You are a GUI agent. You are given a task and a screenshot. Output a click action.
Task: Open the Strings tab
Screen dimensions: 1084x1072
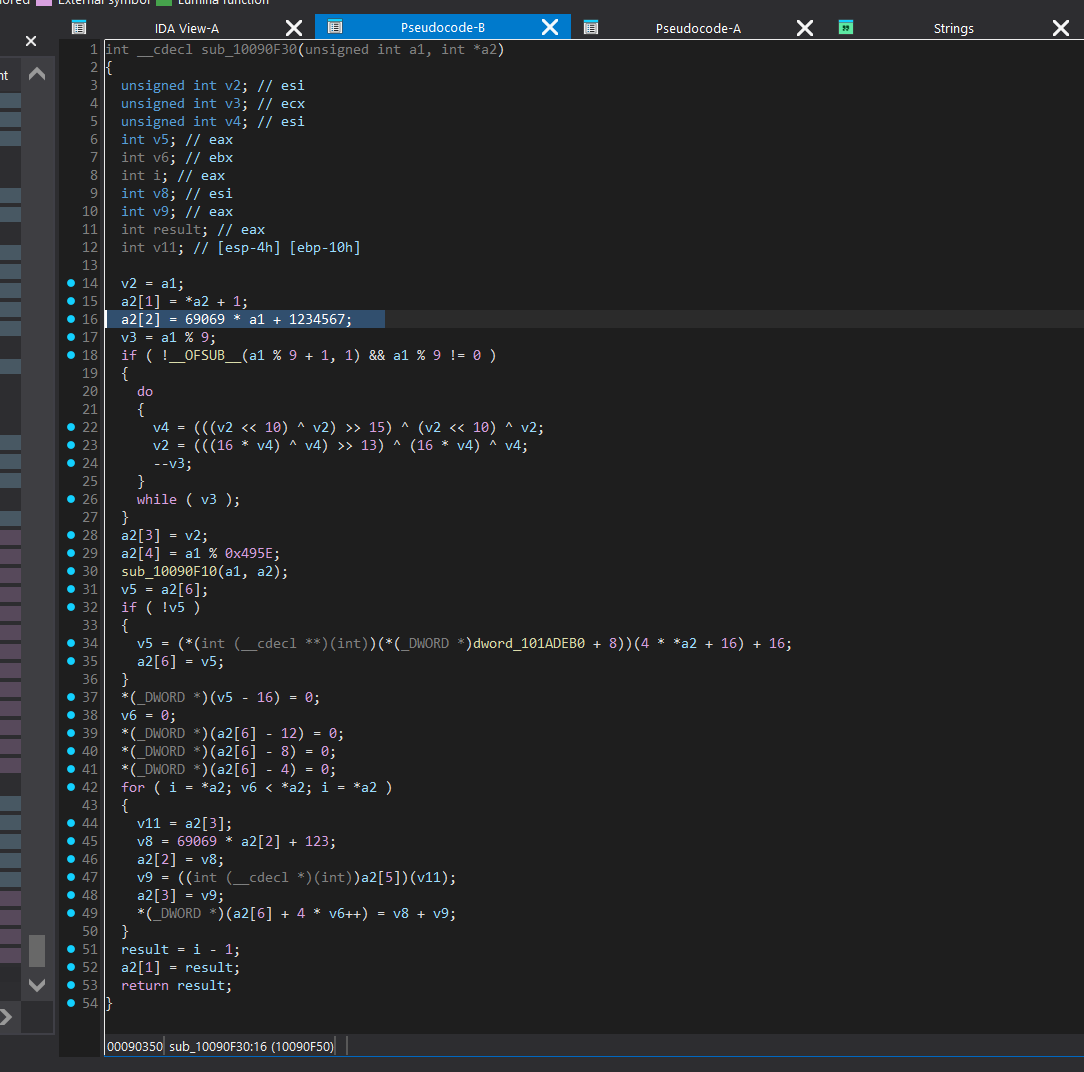[x=953, y=28]
